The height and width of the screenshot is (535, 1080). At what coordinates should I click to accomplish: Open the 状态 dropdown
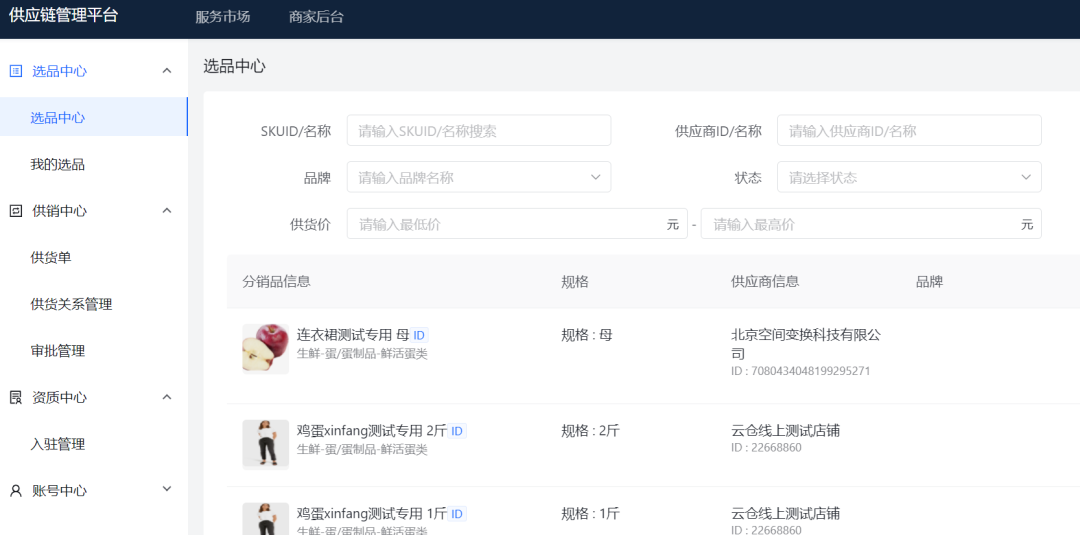point(909,177)
